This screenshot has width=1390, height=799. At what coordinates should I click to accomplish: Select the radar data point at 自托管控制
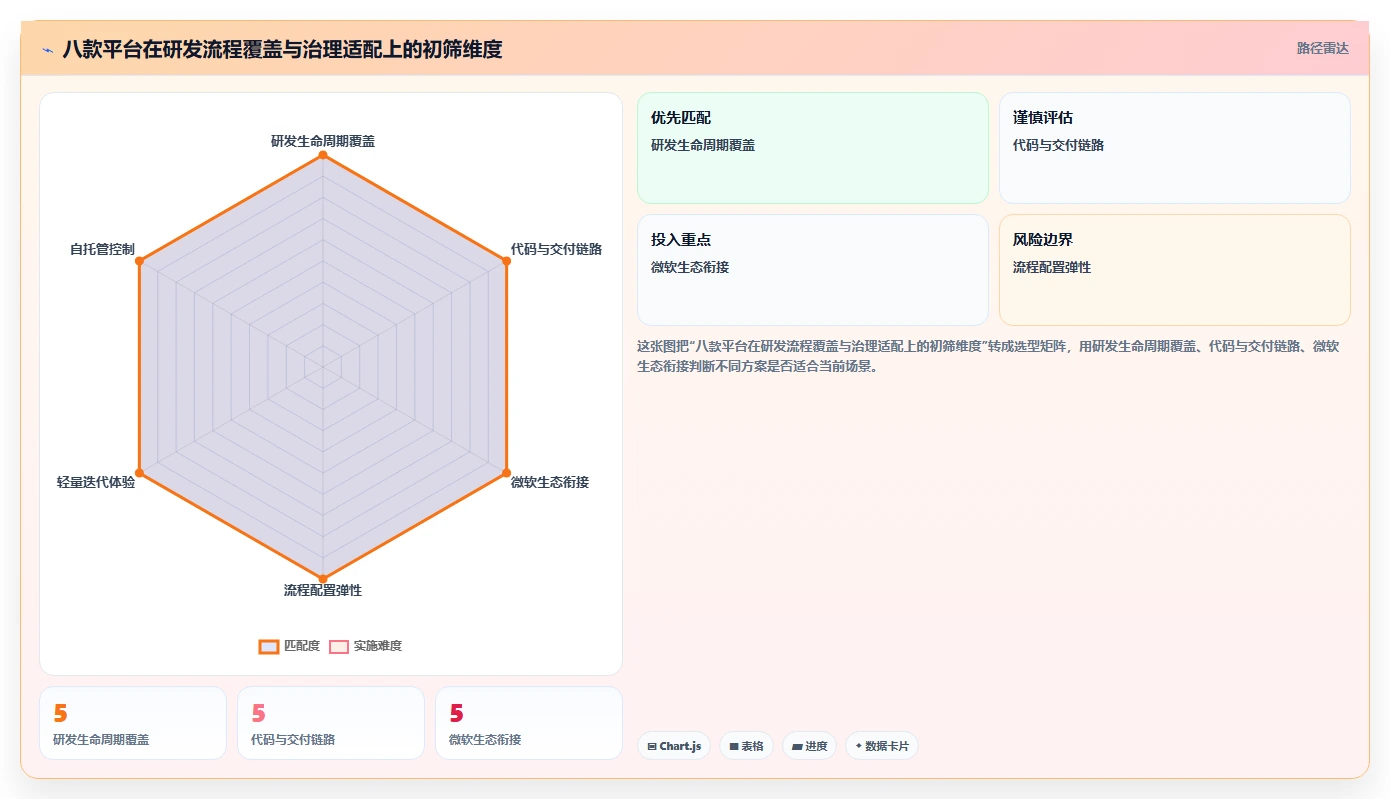point(140,261)
